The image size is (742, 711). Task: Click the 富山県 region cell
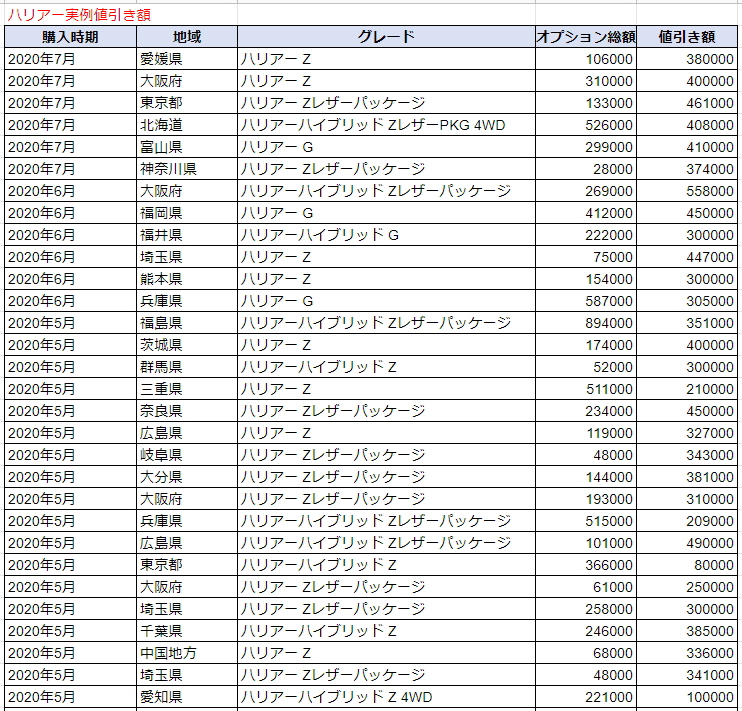coord(187,147)
